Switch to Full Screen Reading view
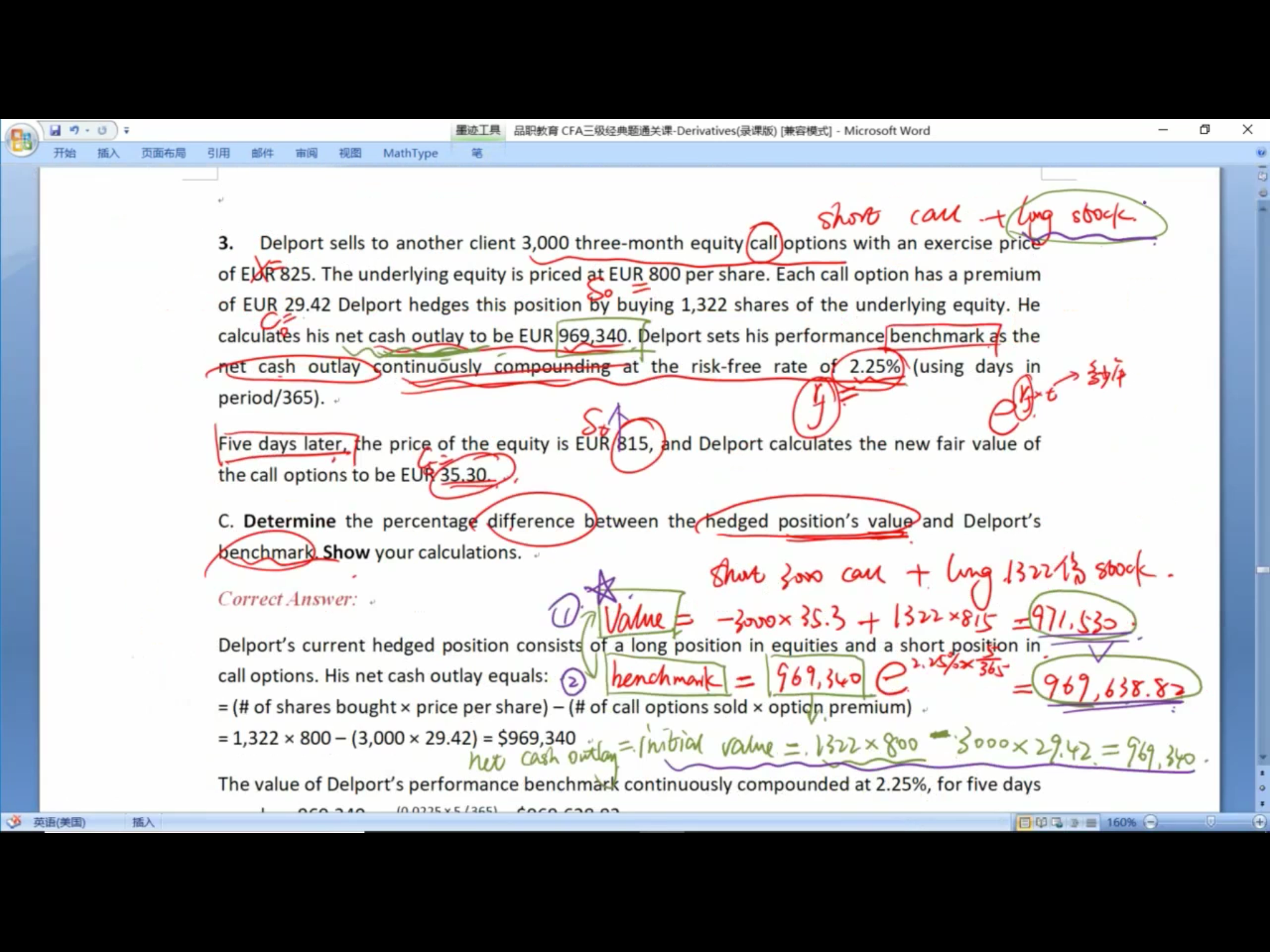This screenshot has height=952, width=1270. coord(1042,822)
